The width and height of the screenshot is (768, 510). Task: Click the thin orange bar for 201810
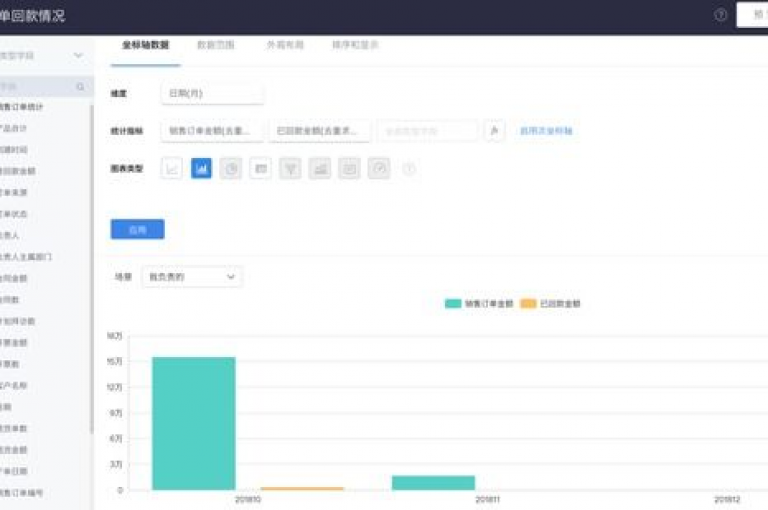tap(302, 488)
